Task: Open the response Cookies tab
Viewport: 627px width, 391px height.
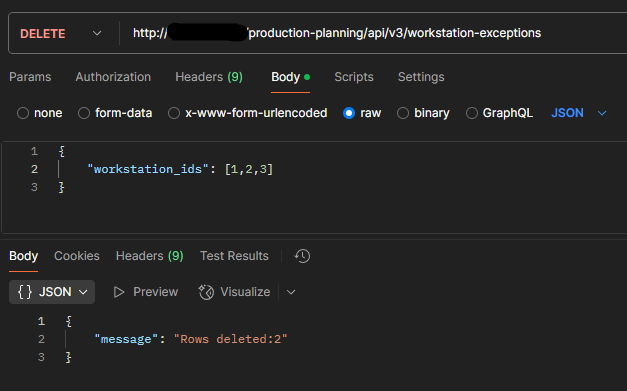Action: click(77, 256)
